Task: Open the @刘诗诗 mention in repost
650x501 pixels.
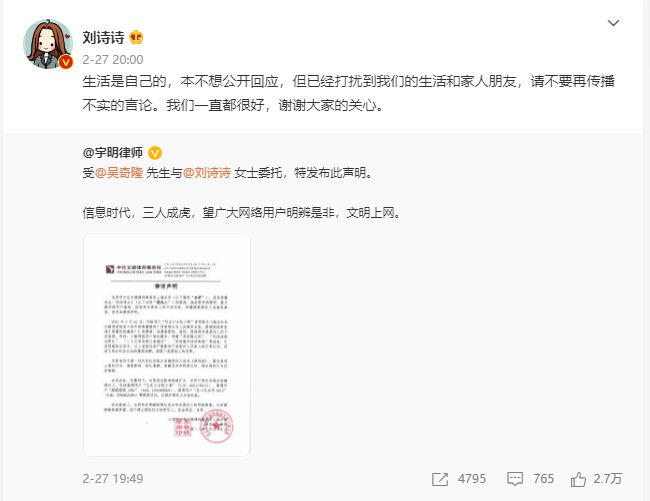Action: point(207,172)
